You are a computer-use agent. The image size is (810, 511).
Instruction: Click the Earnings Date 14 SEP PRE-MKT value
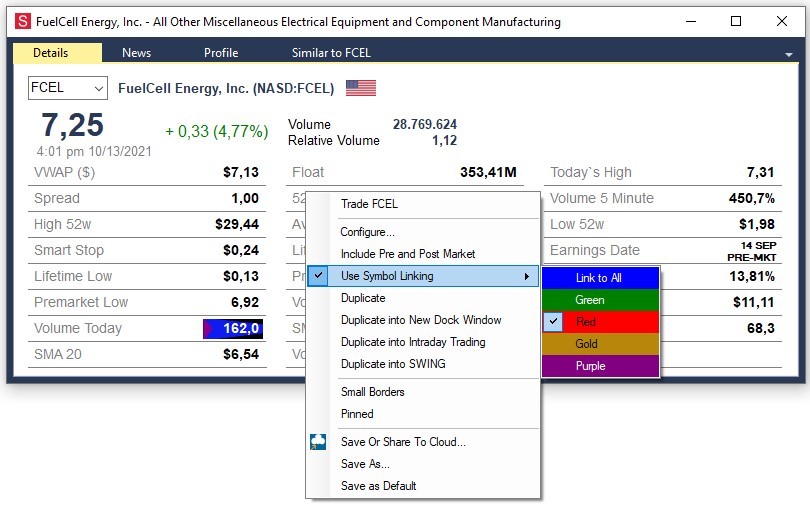tap(752, 251)
